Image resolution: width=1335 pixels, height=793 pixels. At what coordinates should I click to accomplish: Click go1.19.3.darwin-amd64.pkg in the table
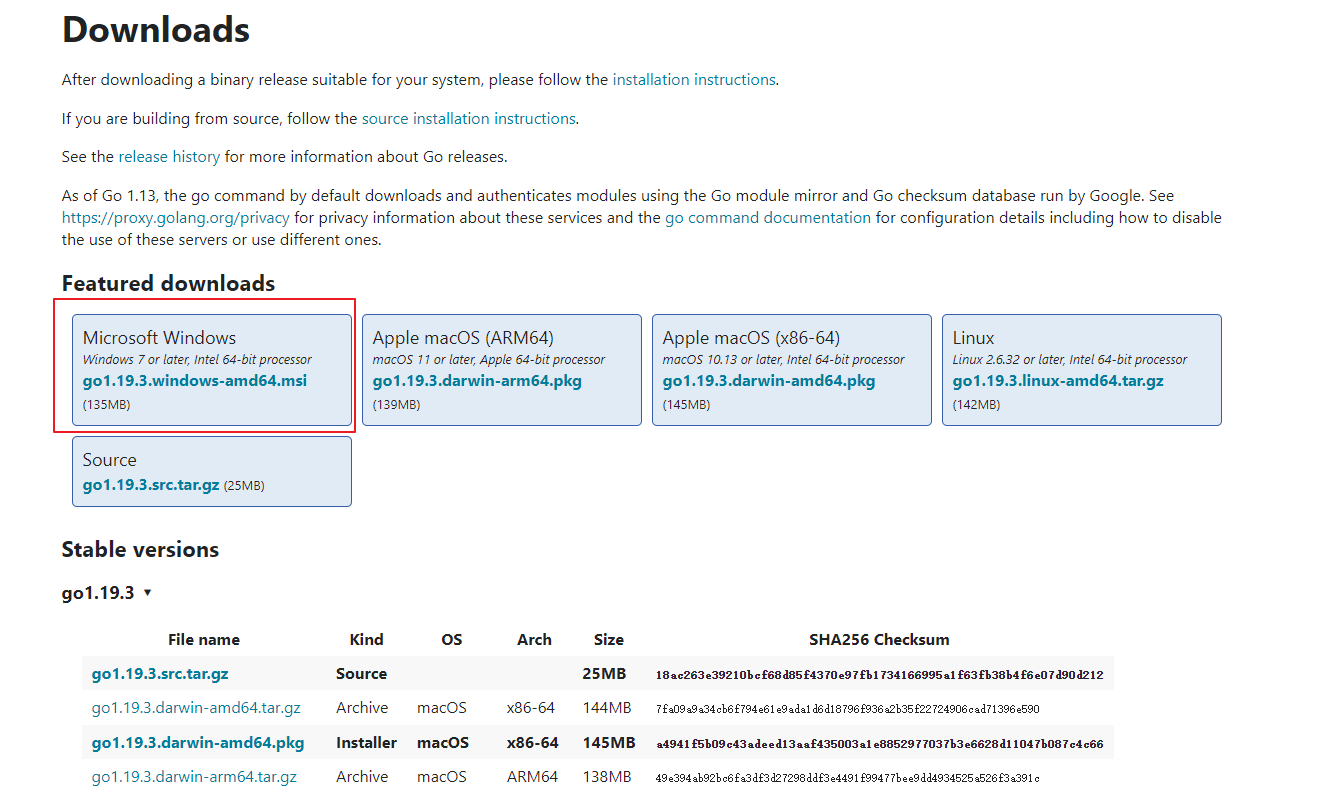click(x=198, y=743)
